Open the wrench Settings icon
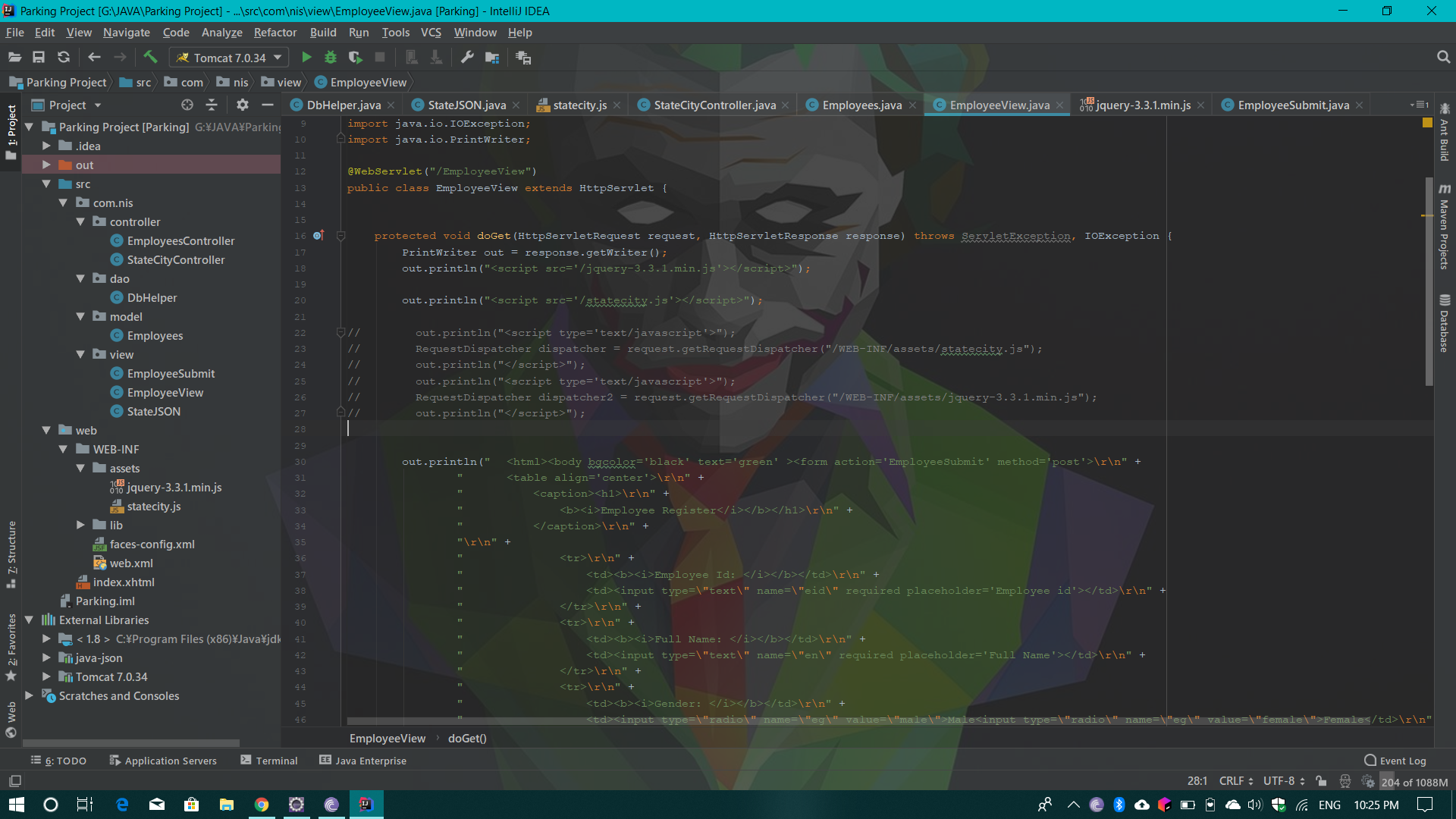This screenshot has width=1456, height=819. click(x=467, y=58)
